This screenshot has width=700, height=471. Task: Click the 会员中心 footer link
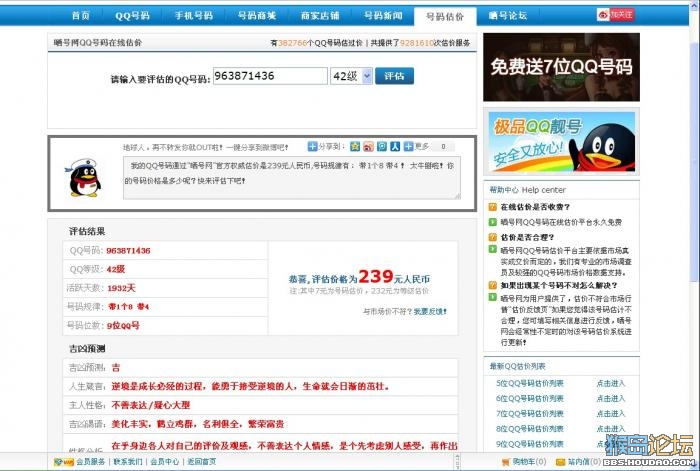click(x=165, y=462)
